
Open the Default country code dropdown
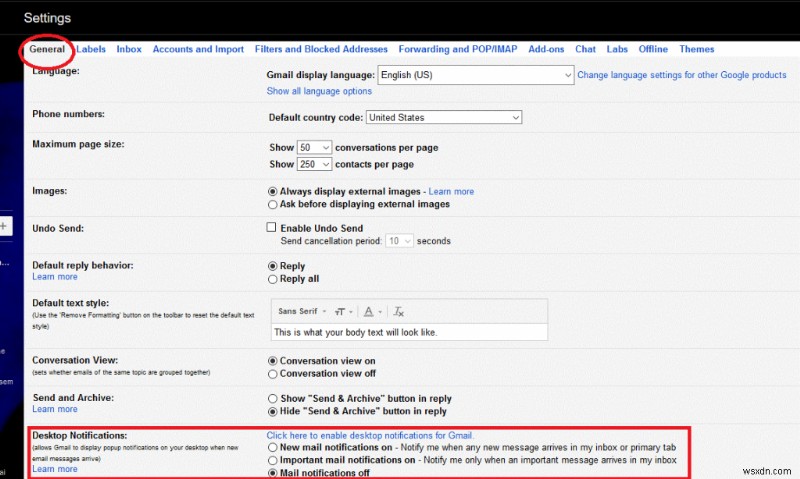point(443,117)
